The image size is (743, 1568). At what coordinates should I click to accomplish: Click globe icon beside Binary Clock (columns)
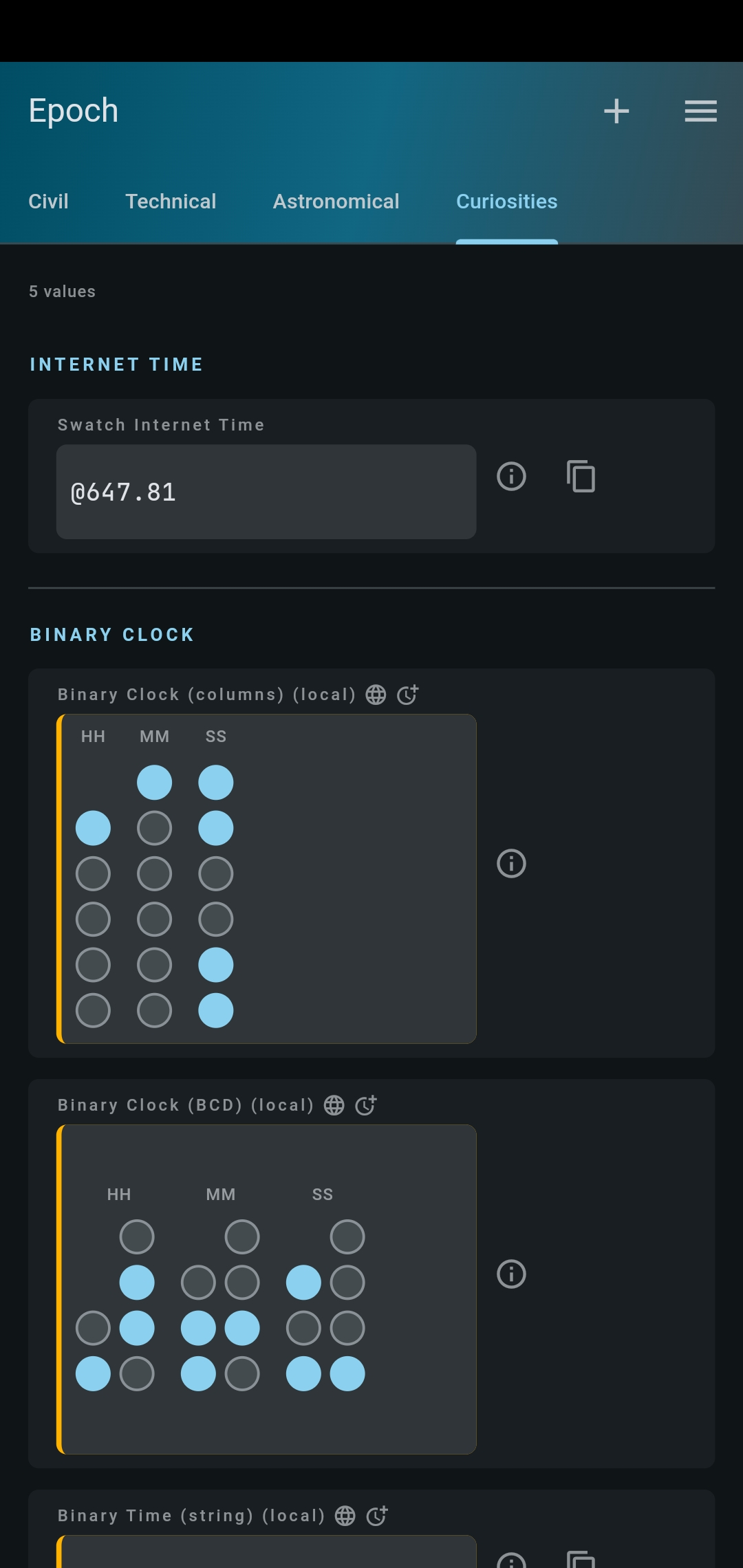coord(376,695)
